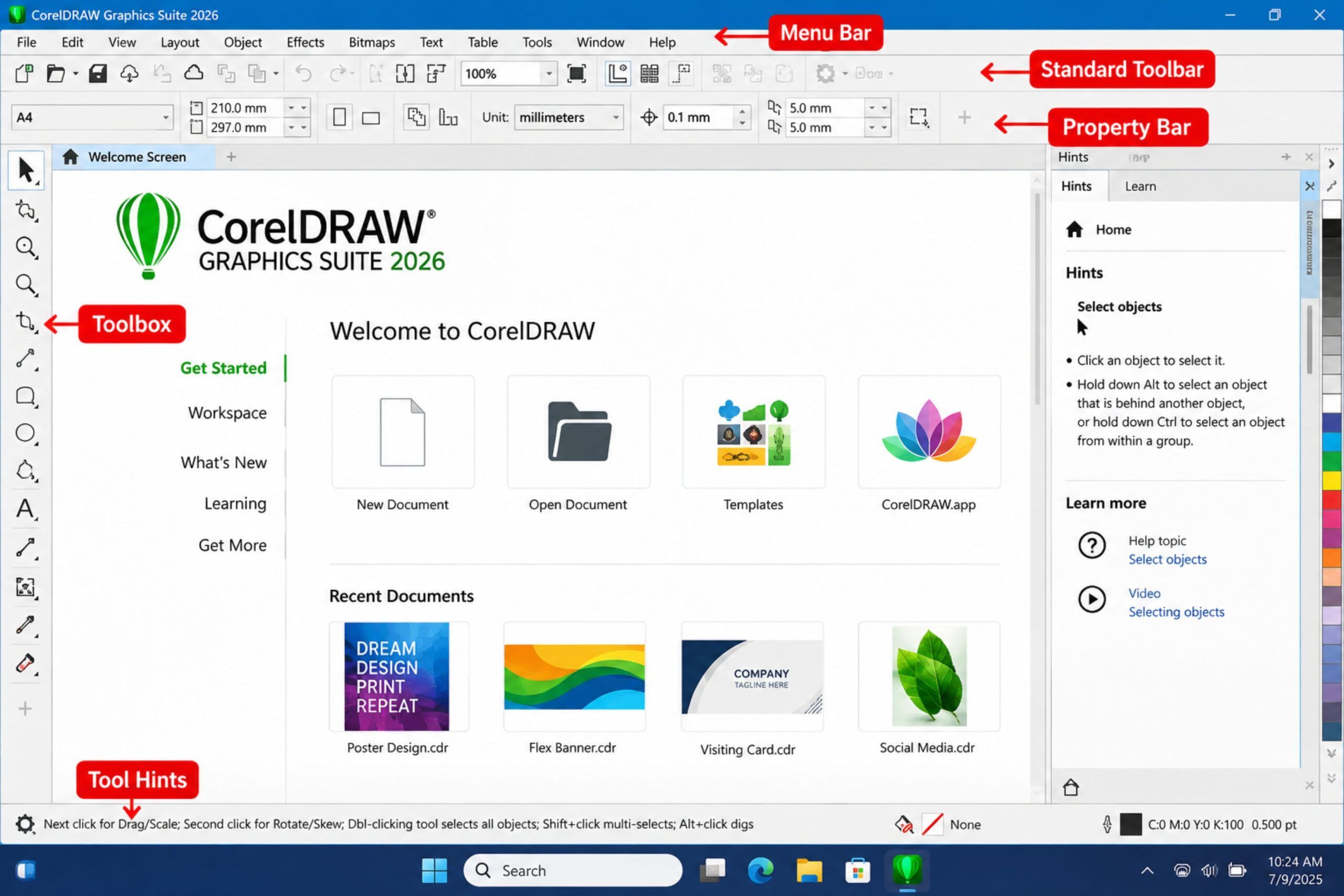Expand the Paste icon dropdown arrow
The width and height of the screenshot is (1344, 896).
pyautogui.click(x=276, y=73)
